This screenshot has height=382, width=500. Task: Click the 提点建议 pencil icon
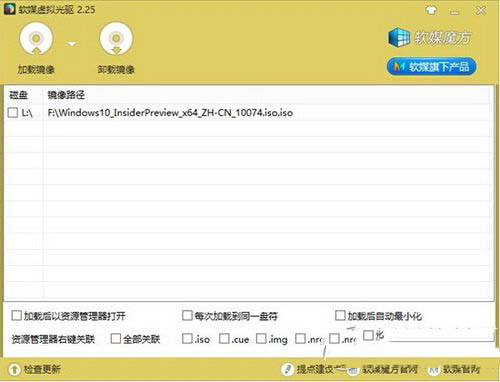pyautogui.click(x=287, y=369)
